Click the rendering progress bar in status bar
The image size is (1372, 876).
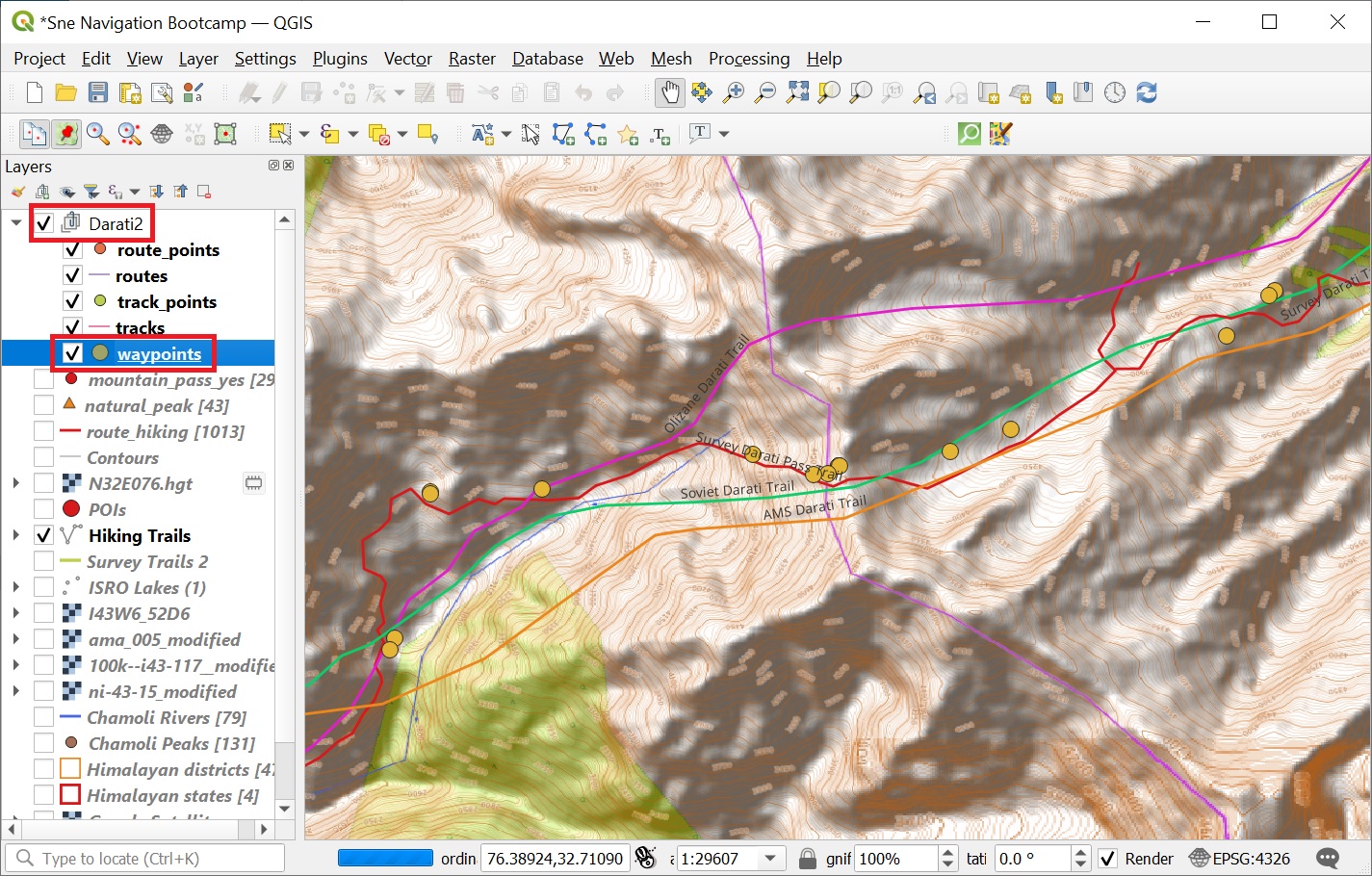pos(385,859)
